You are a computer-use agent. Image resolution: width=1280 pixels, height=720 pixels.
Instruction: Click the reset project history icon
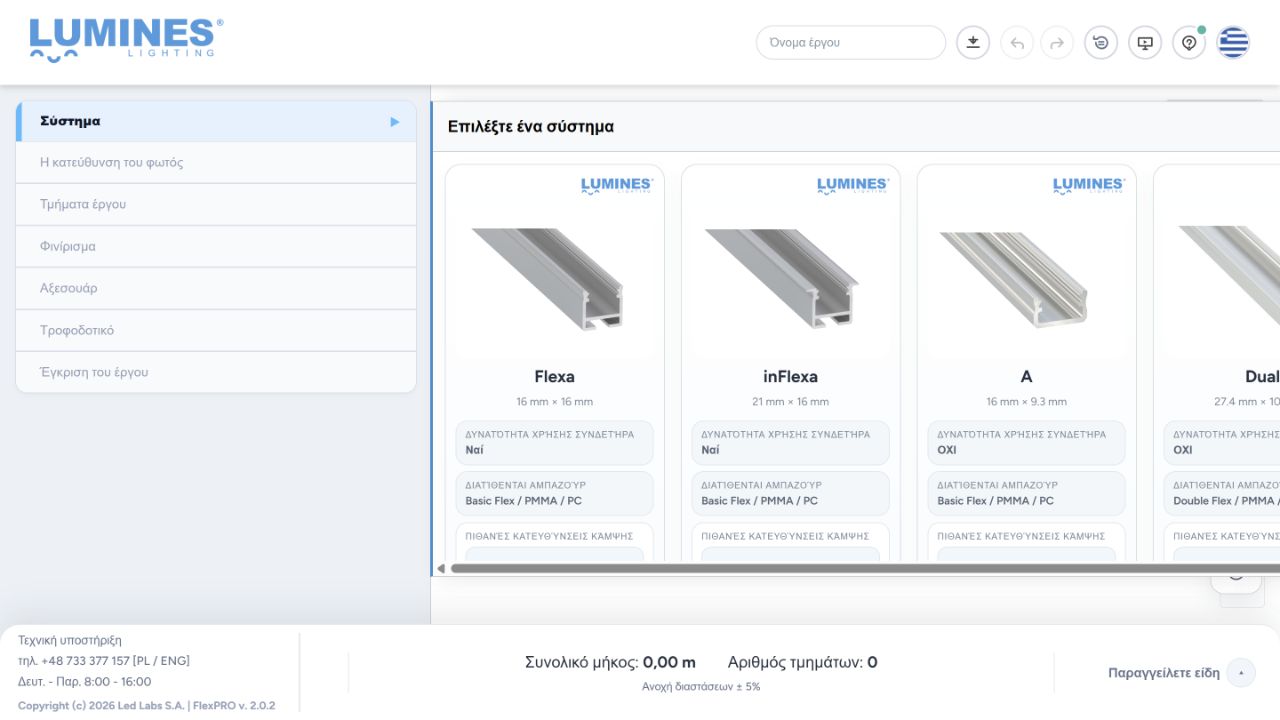coord(1101,43)
